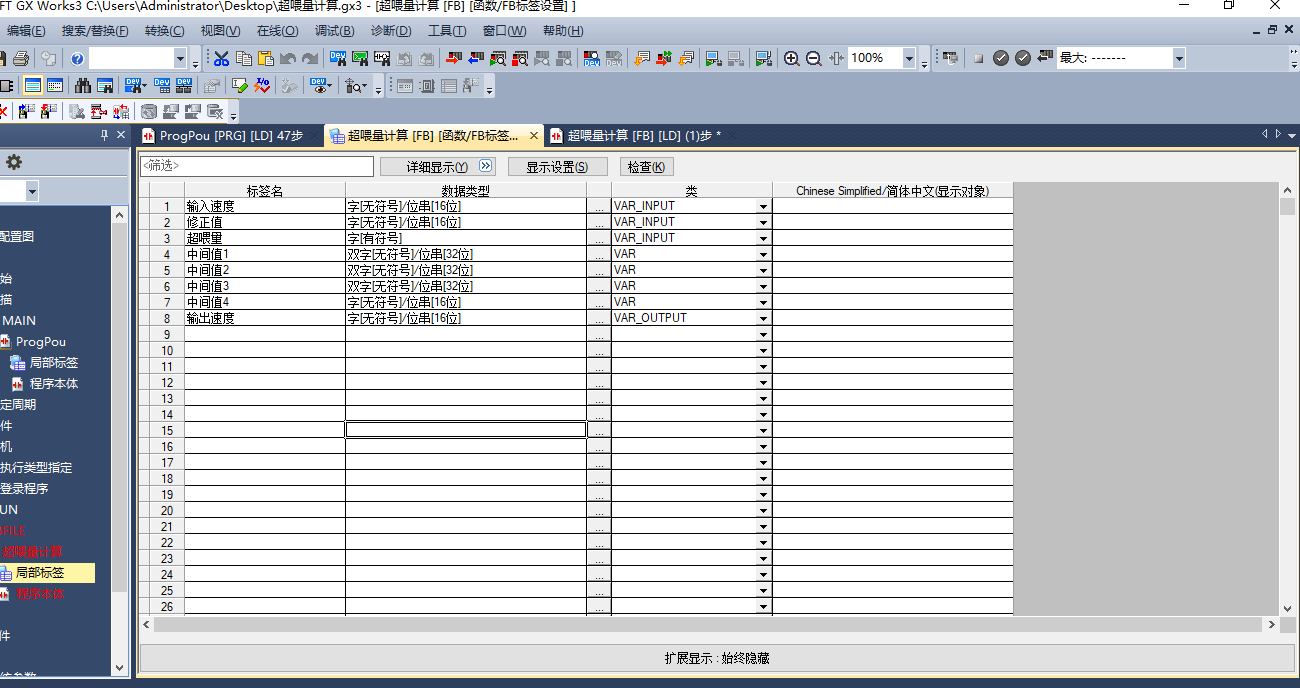Select 程序本体 under ProgPou in tree

53,384
